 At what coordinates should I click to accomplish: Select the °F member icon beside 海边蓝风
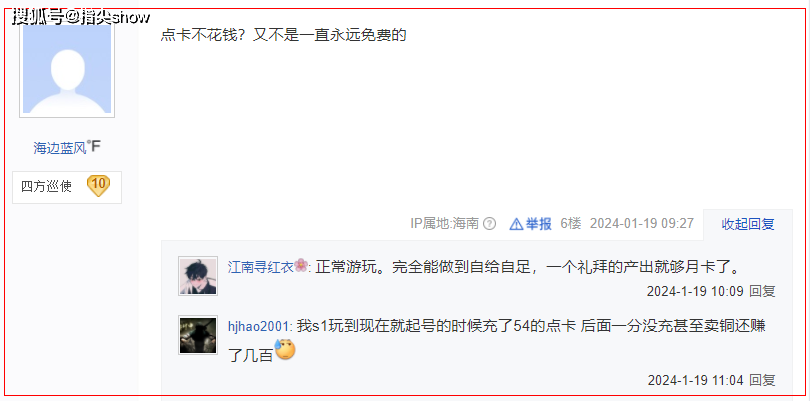pyautogui.click(x=94, y=147)
